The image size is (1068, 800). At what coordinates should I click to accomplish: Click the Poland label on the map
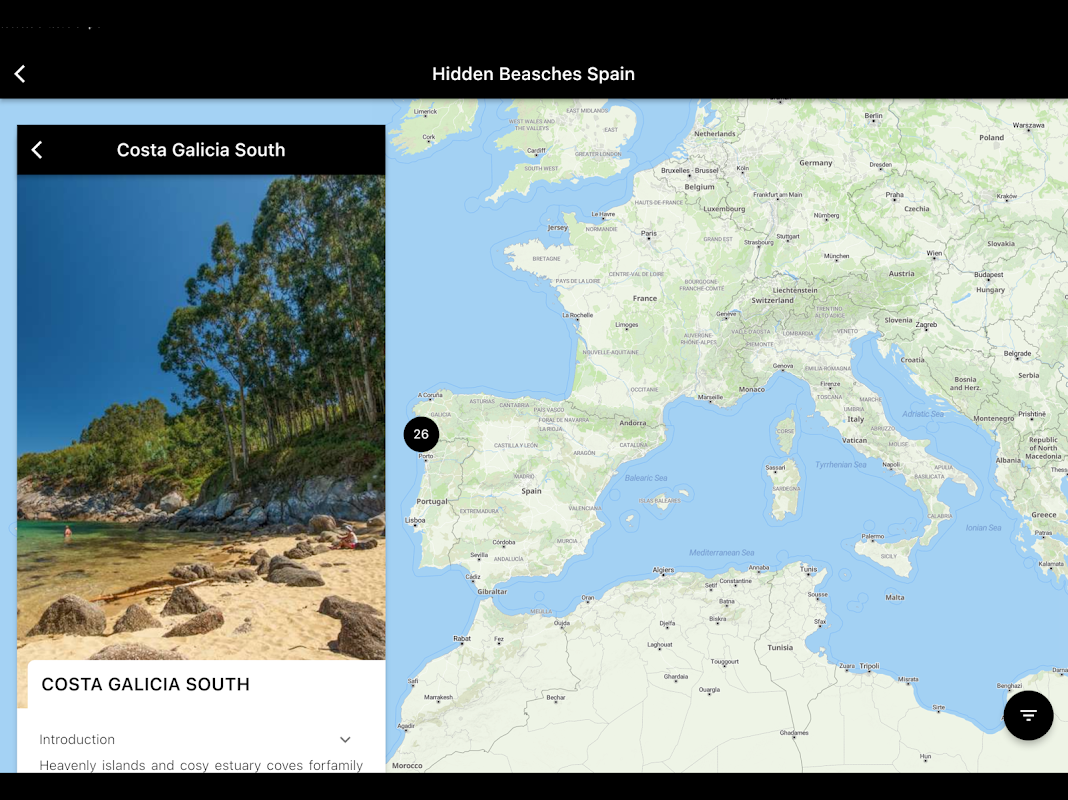[991, 138]
